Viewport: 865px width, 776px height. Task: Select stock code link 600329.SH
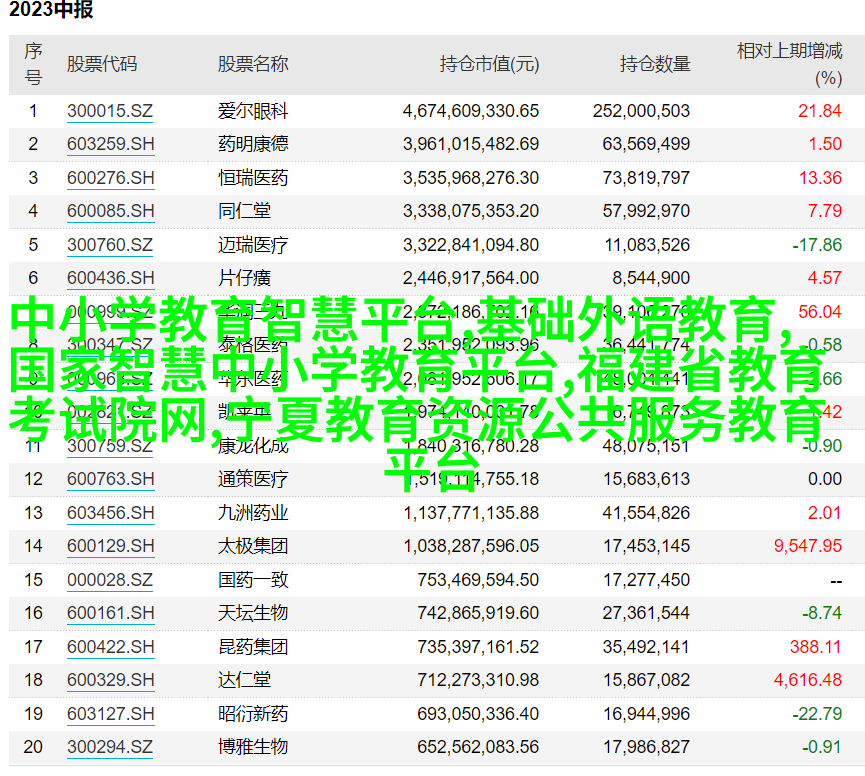click(110, 680)
